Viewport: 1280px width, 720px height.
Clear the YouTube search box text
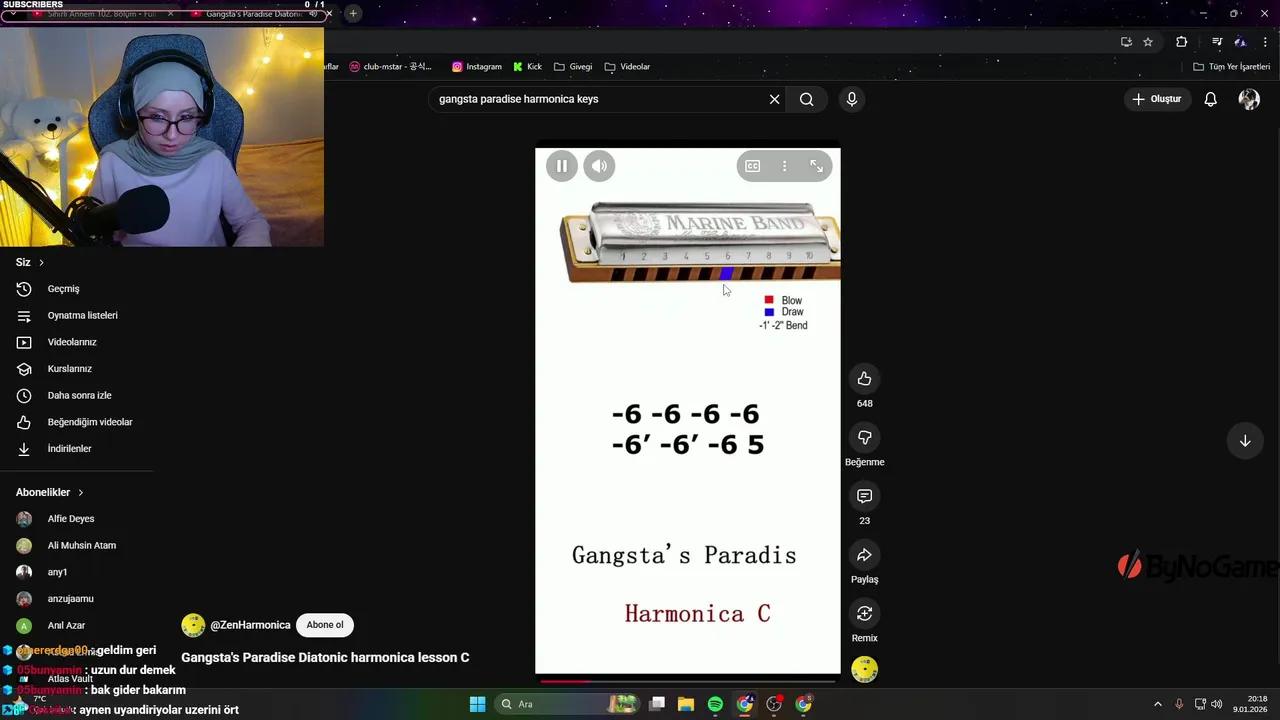coord(774,99)
